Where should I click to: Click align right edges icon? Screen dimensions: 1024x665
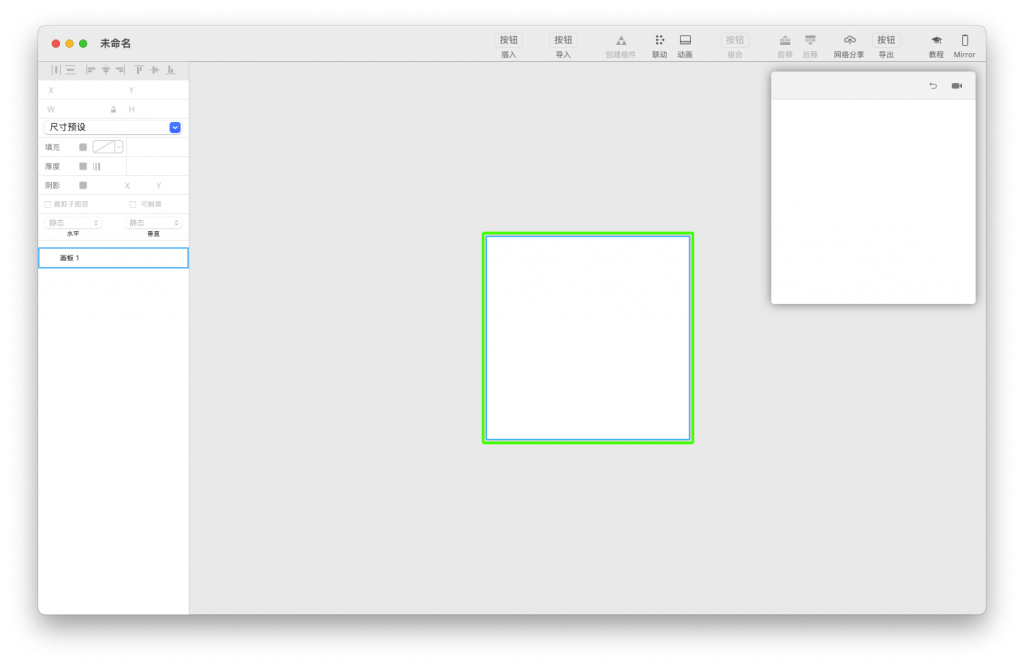pos(120,70)
